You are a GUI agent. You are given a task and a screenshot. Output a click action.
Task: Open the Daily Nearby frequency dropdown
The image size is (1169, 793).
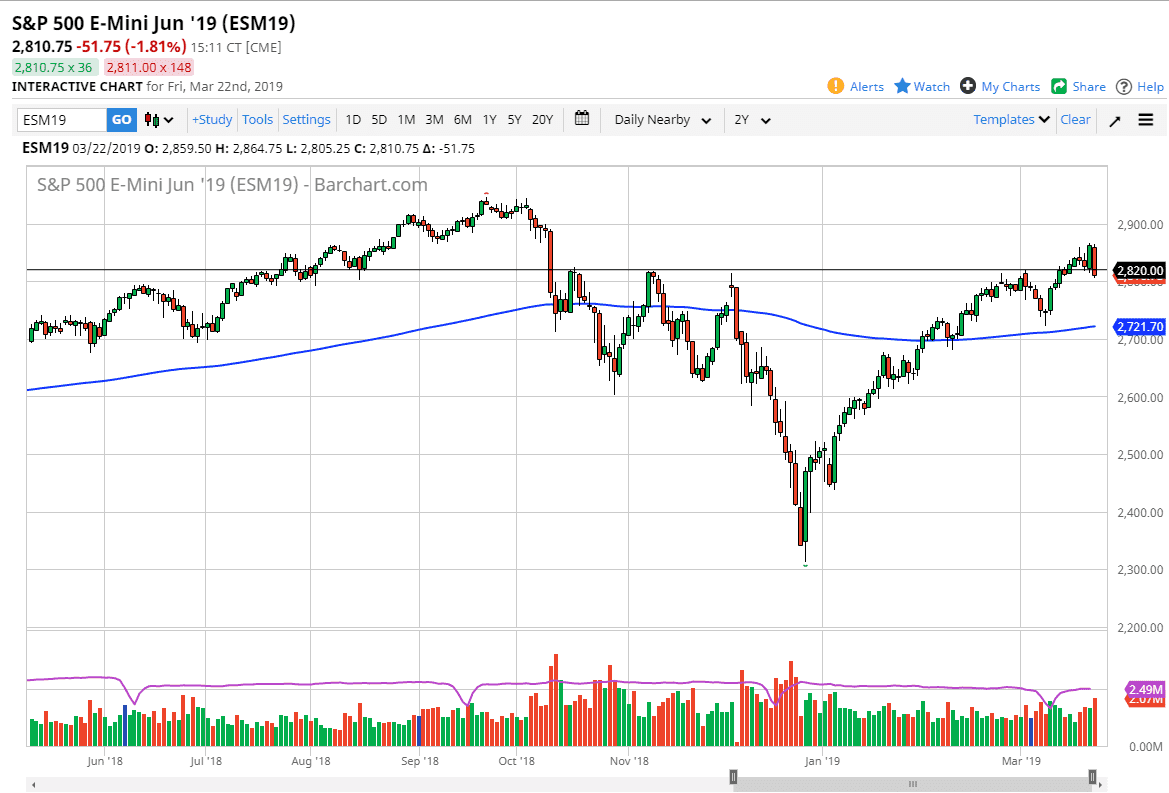[660, 119]
